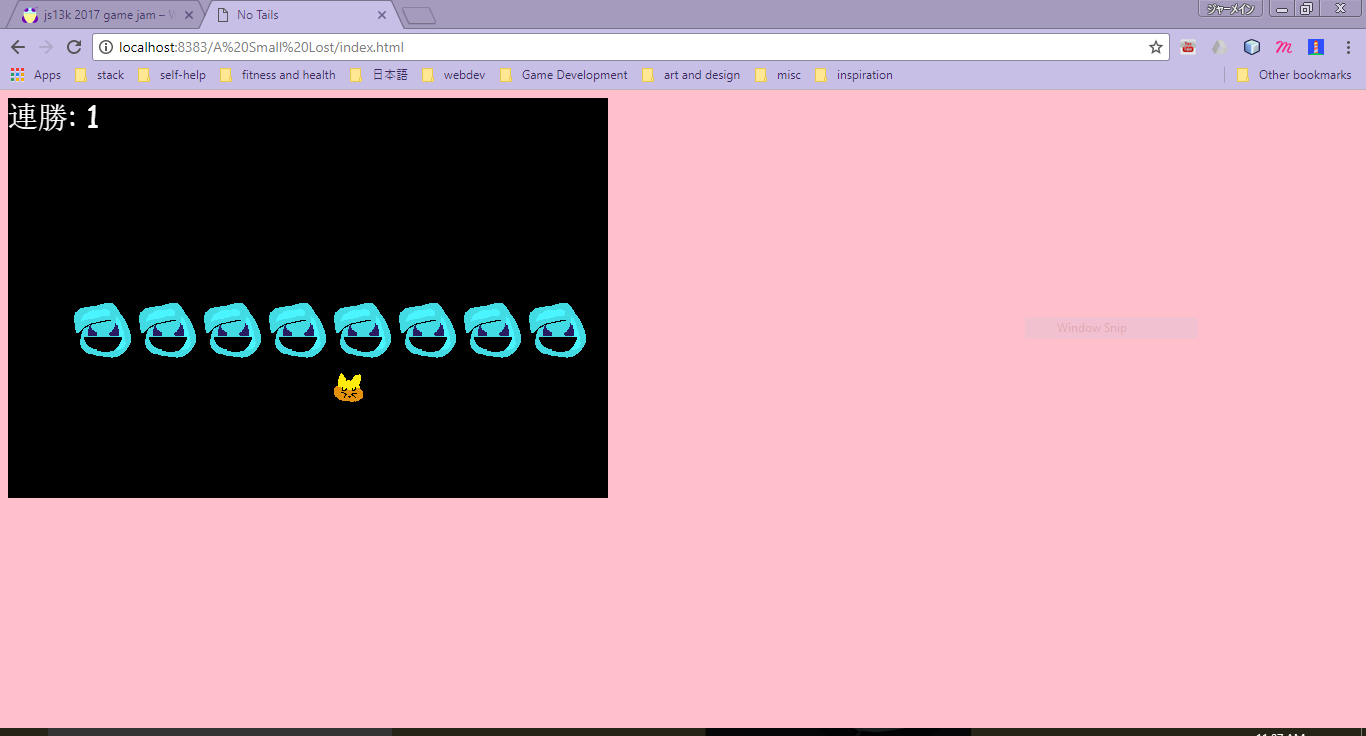Restore down the Chrome window
Image resolution: width=1366 pixels, height=736 pixels.
coord(1306,9)
